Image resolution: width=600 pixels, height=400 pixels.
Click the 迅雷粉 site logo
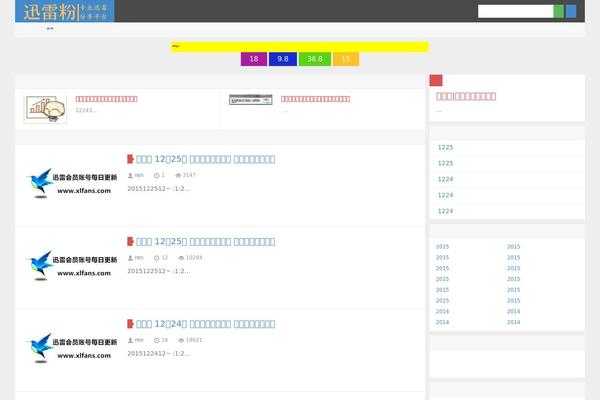coord(65,11)
